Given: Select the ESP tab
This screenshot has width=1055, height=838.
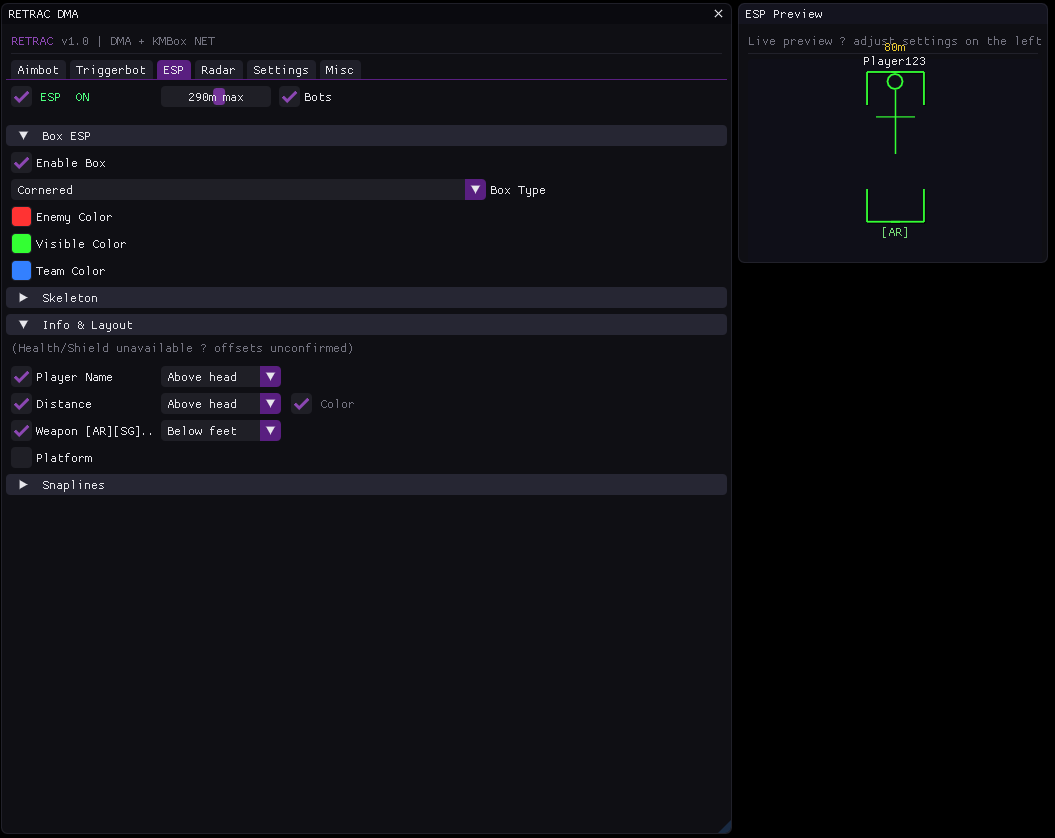Looking at the screenshot, I should coord(174,70).
